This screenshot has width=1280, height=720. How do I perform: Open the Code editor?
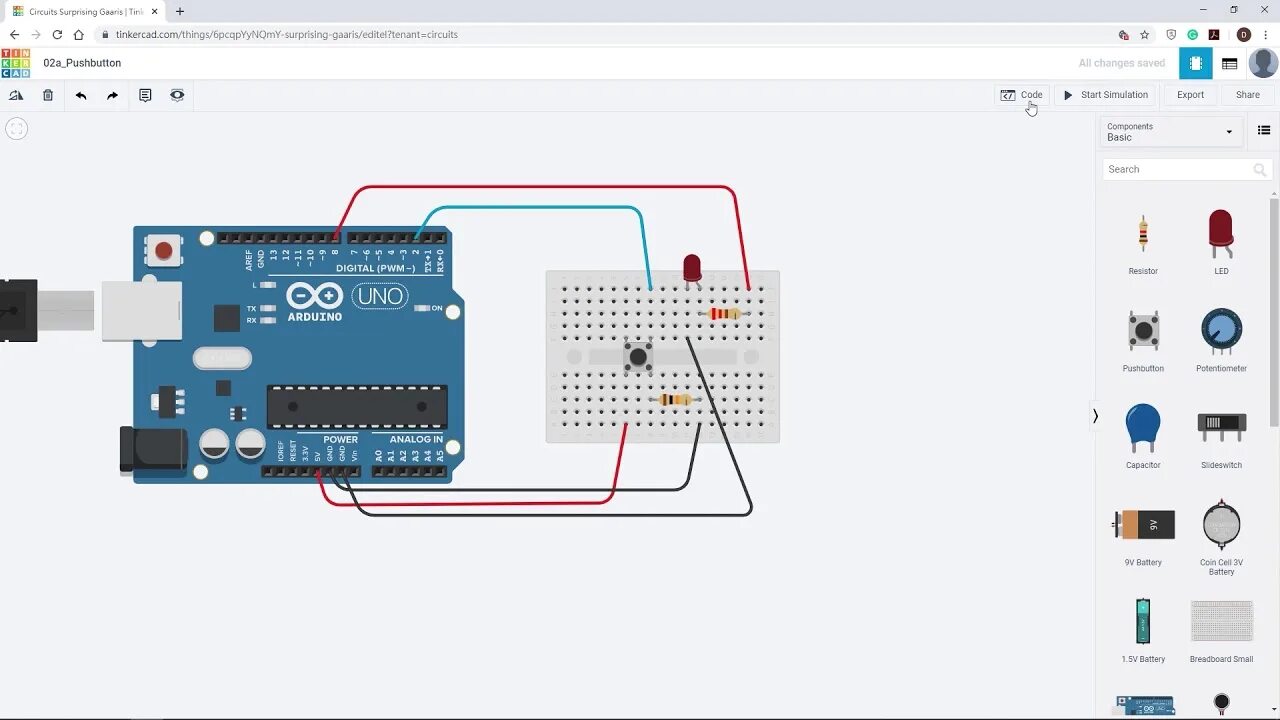tap(1022, 95)
